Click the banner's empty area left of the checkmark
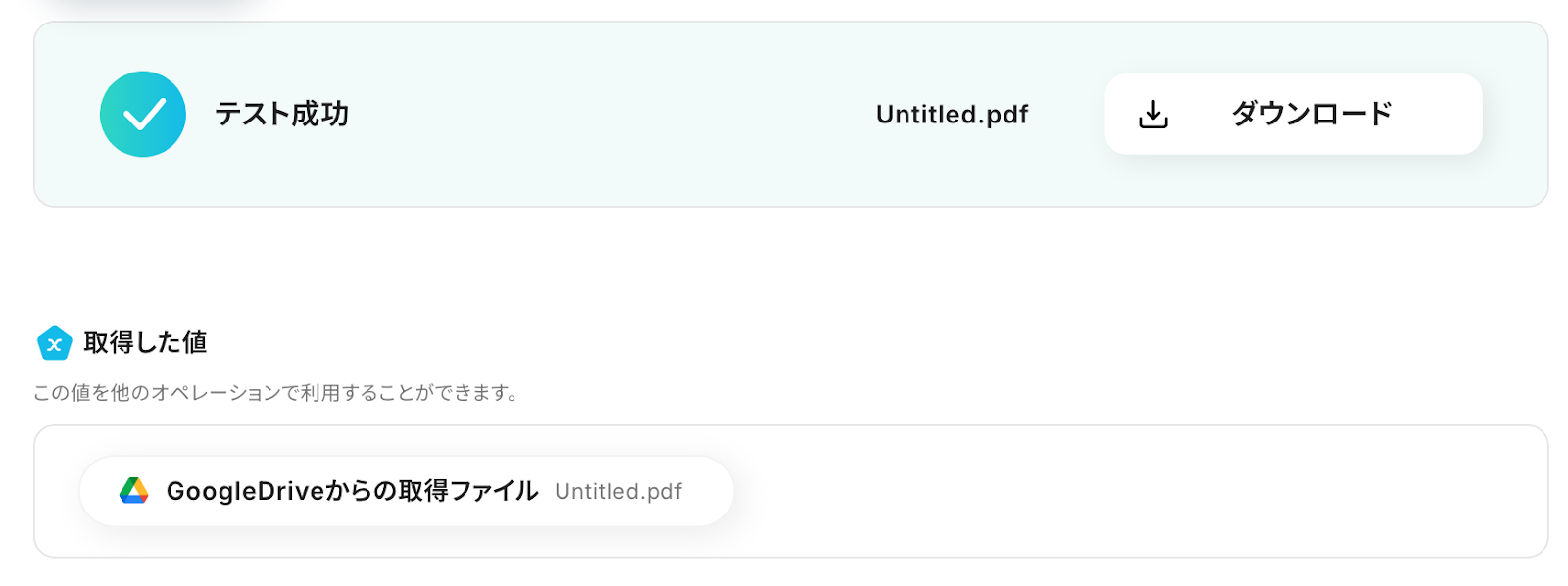Screen dimensions: 1568x586 [x=67, y=115]
